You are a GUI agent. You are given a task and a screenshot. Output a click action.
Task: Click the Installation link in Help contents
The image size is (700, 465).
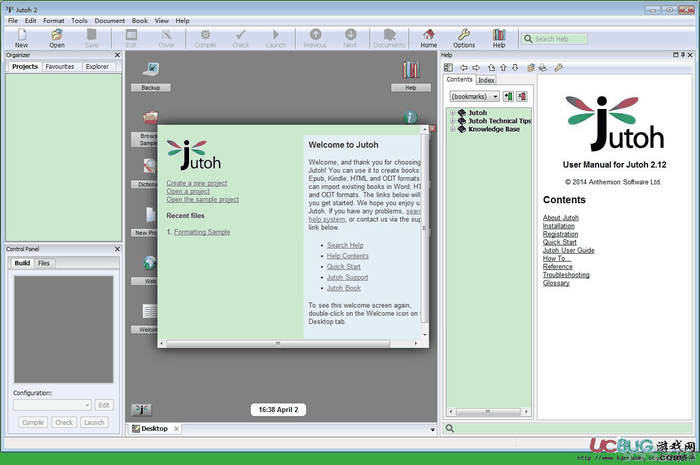tap(558, 226)
